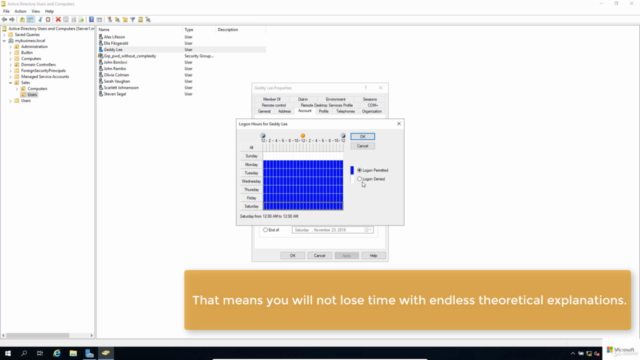Click OK in Logon Hours dialog
The height and width of the screenshot is (360, 640).
tap(362, 136)
